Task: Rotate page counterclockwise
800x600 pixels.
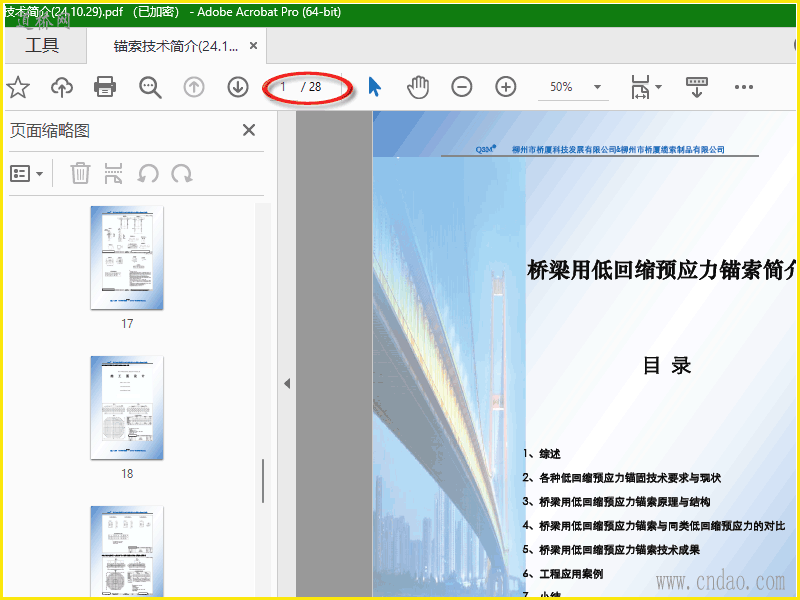Action: [148, 173]
